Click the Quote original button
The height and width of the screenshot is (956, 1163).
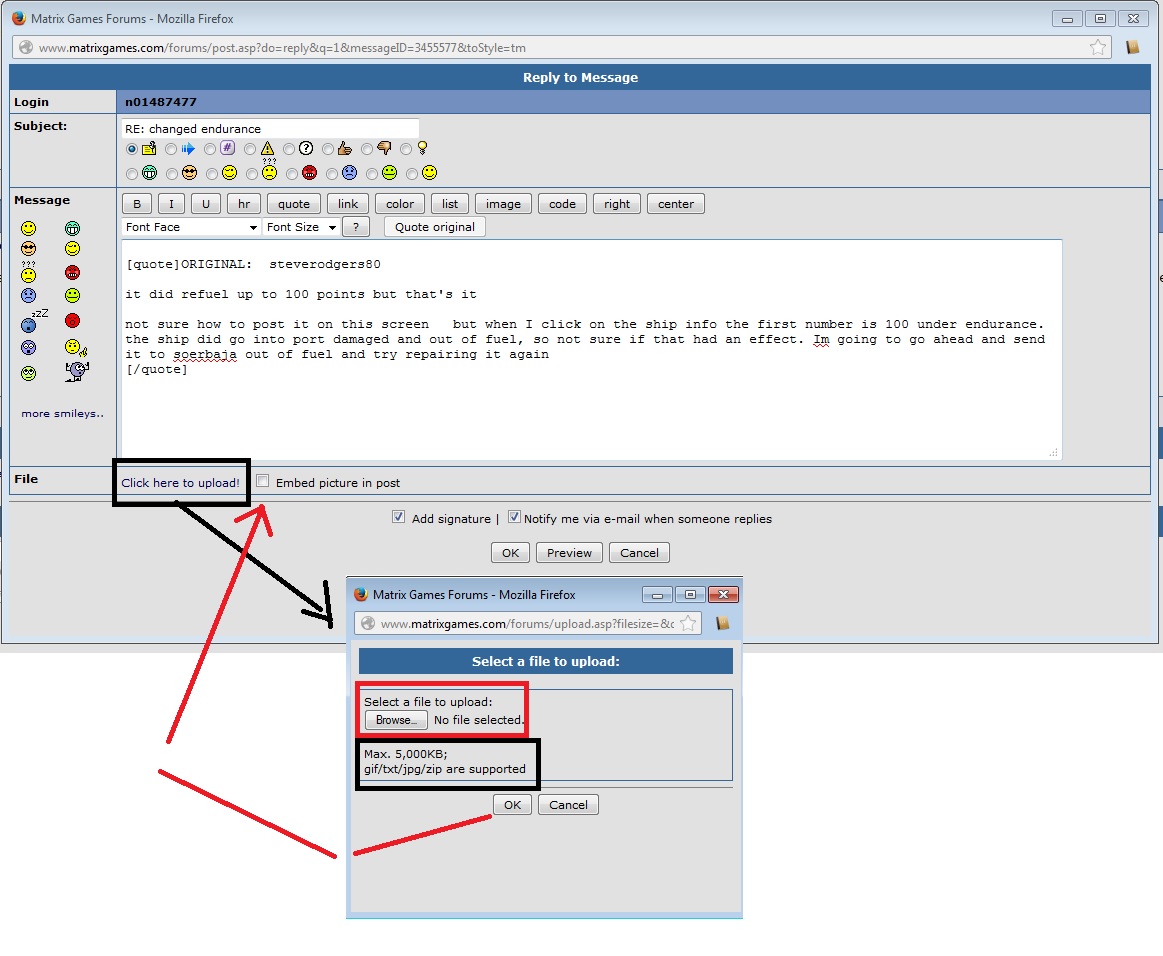(435, 227)
